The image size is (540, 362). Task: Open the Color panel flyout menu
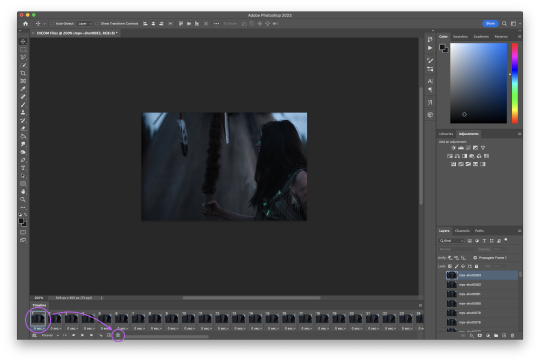[519, 37]
